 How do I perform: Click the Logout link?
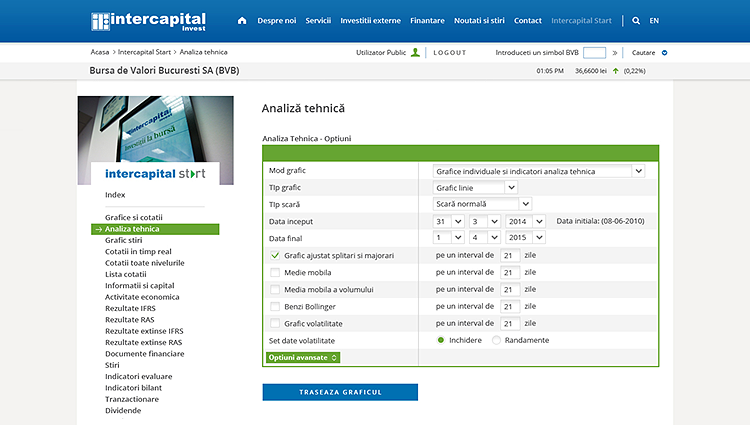[x=449, y=52]
